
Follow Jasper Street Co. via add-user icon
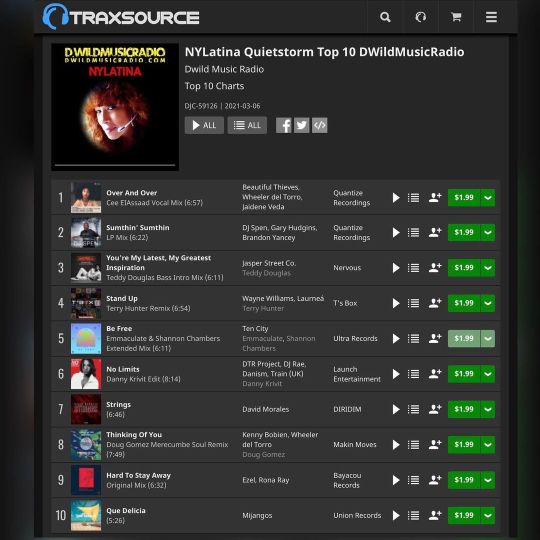435,268
